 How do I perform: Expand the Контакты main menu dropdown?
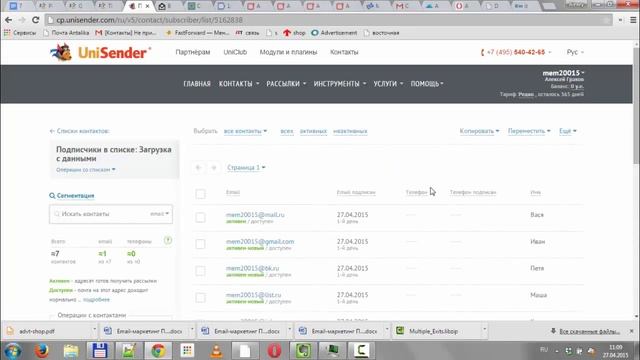pyautogui.click(x=239, y=84)
